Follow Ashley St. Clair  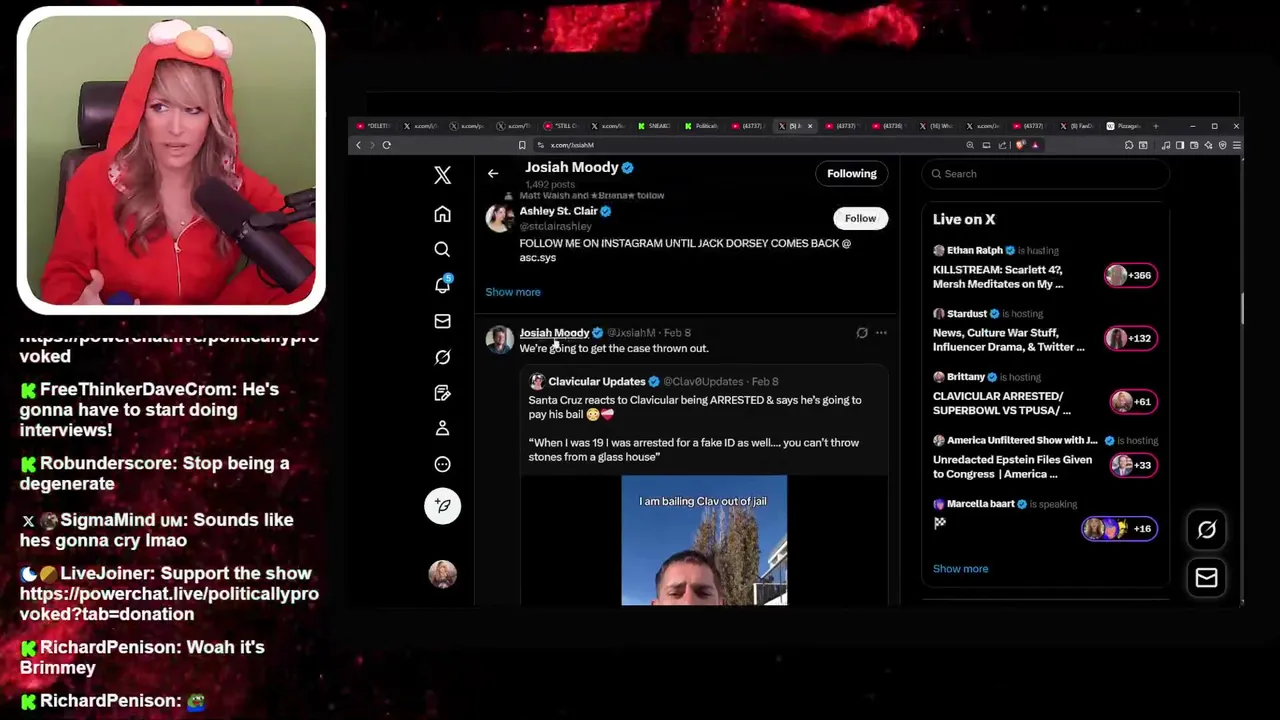click(x=860, y=218)
